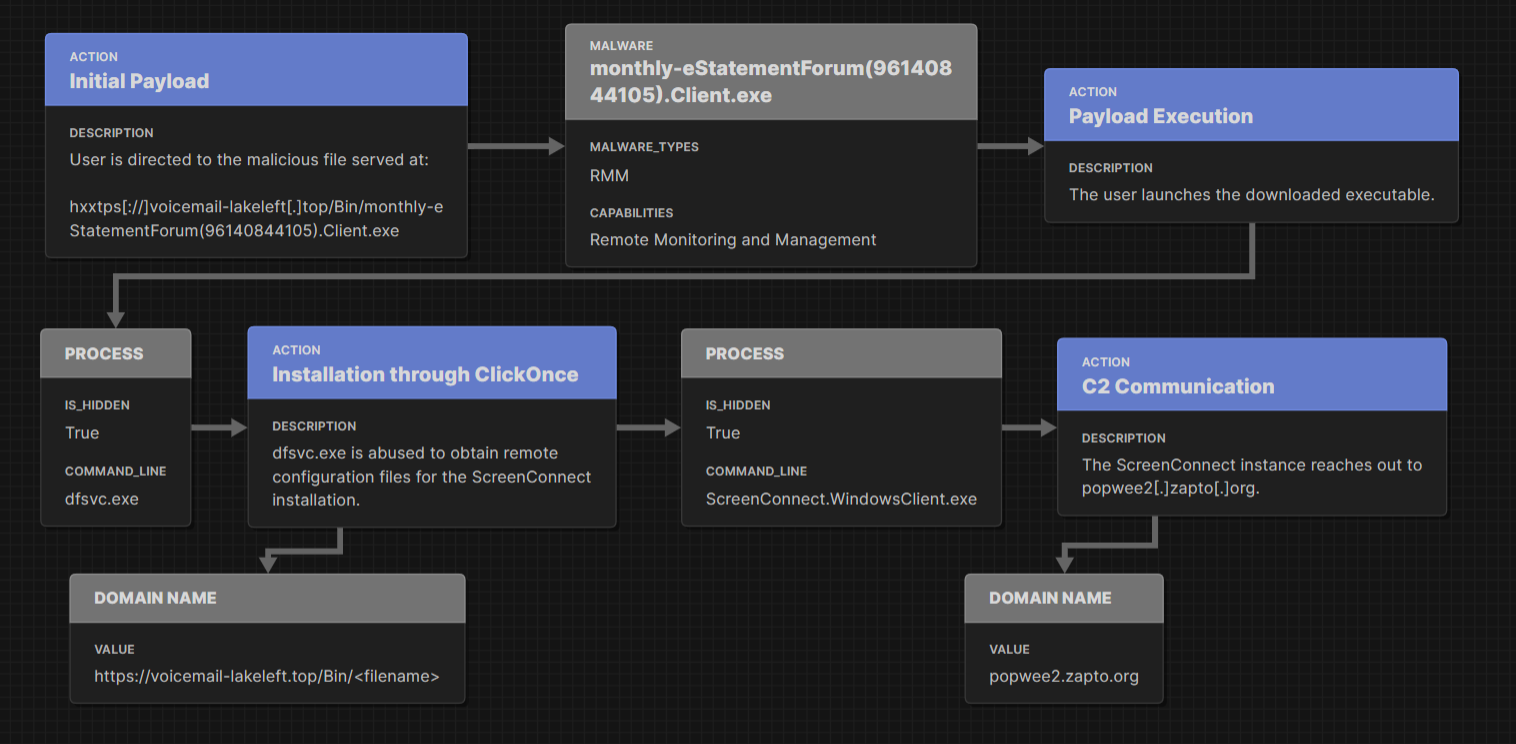Screen dimensions: 1516x744
Task: Select the PROCESS header above dfsvc.exe
Action: pos(104,353)
